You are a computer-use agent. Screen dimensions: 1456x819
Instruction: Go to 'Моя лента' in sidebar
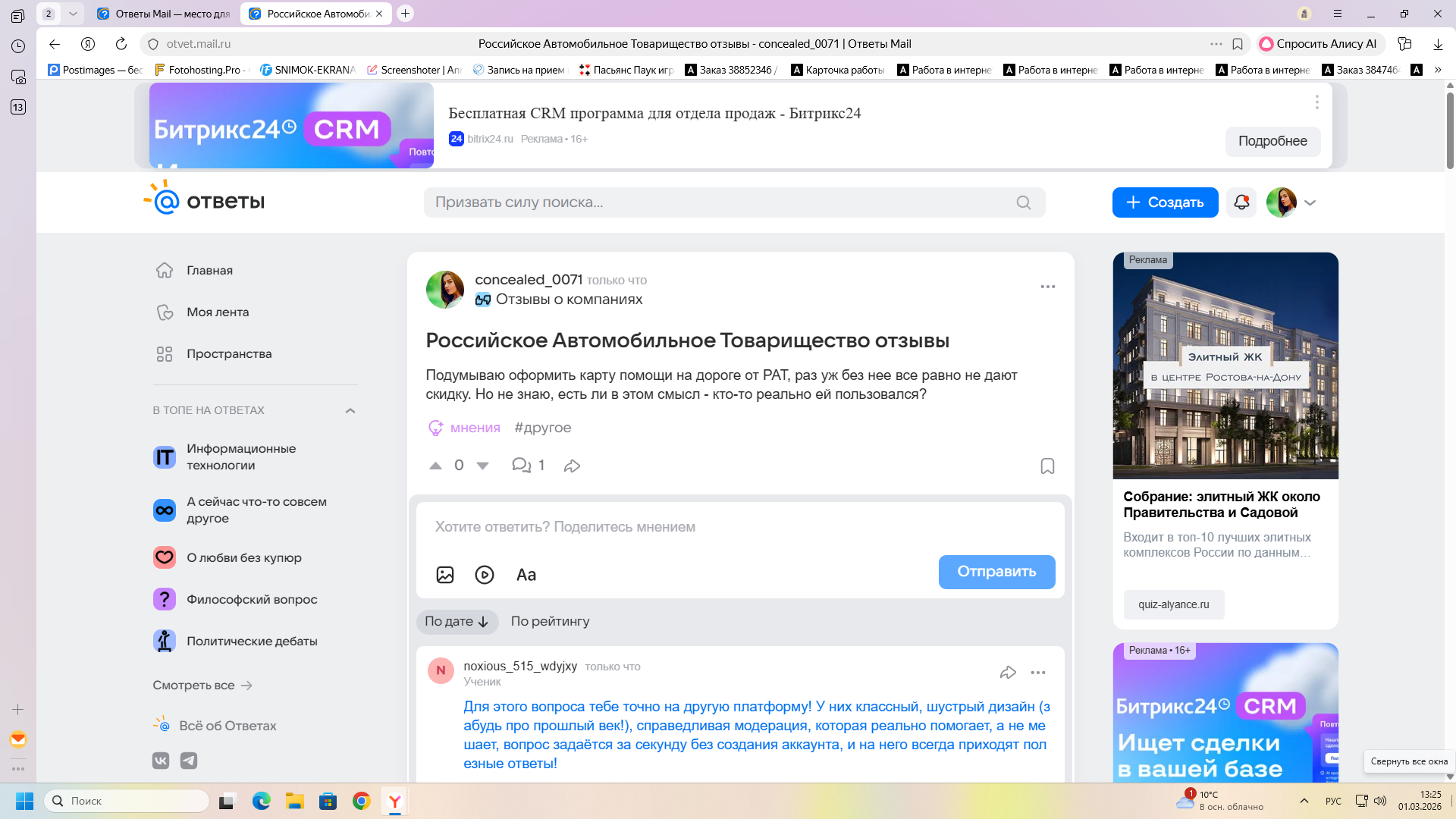[x=218, y=312]
